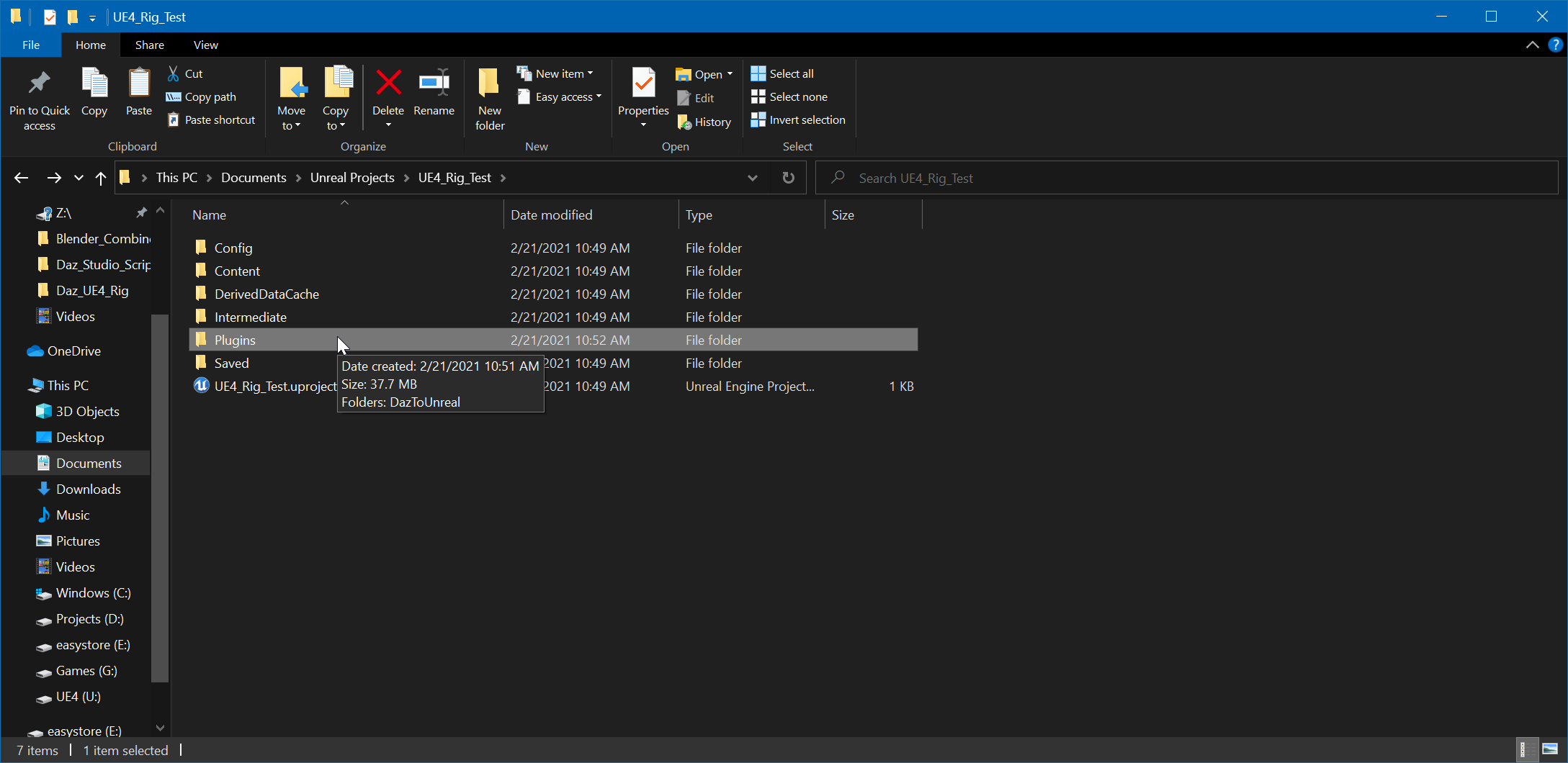This screenshot has height=763, width=1568.
Task: Go forward with the Forward arrow
Action: [54, 178]
